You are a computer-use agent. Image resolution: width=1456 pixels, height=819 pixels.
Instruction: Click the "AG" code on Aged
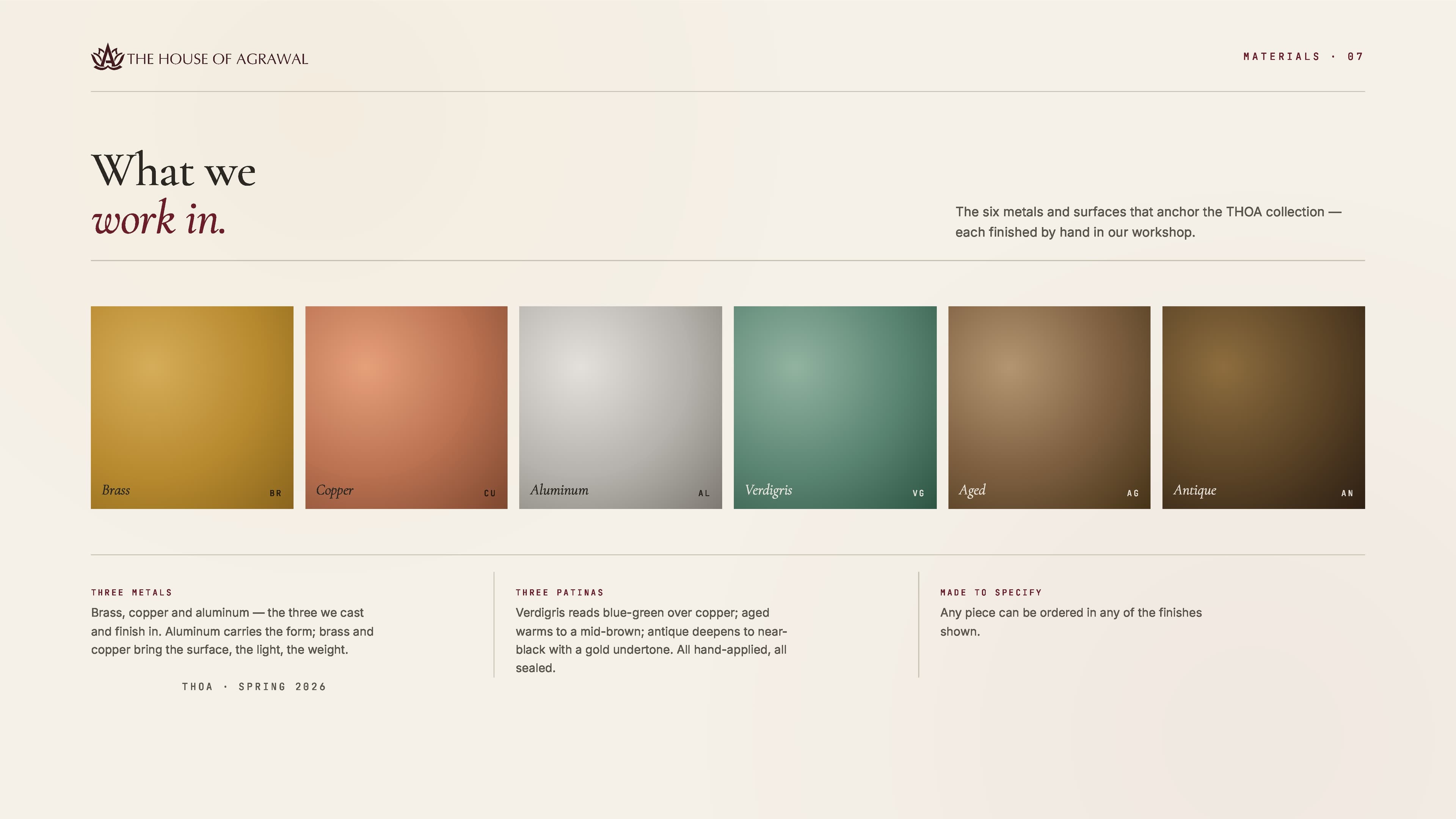point(1133,493)
